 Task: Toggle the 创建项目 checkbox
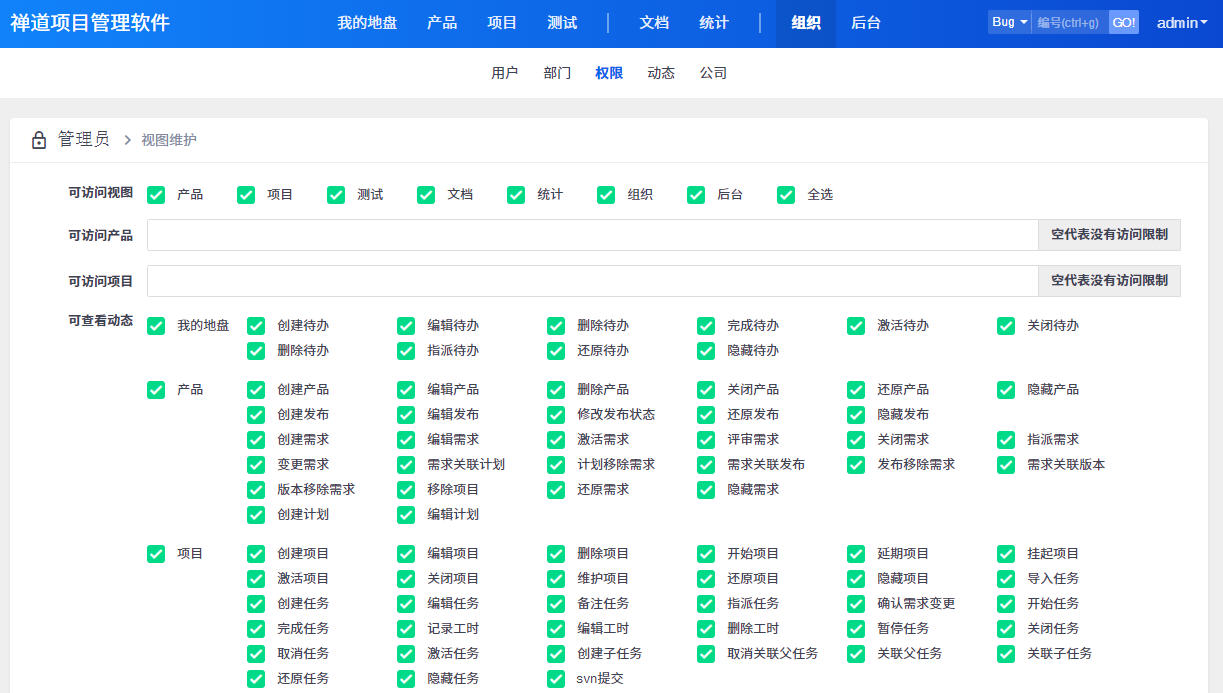pyautogui.click(x=256, y=554)
